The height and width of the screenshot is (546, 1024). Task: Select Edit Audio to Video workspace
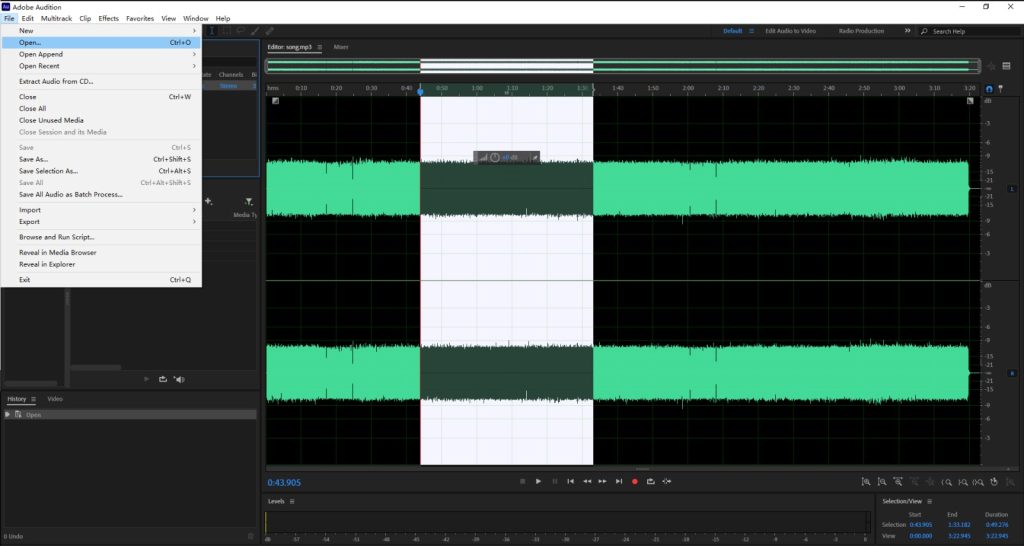(790, 31)
